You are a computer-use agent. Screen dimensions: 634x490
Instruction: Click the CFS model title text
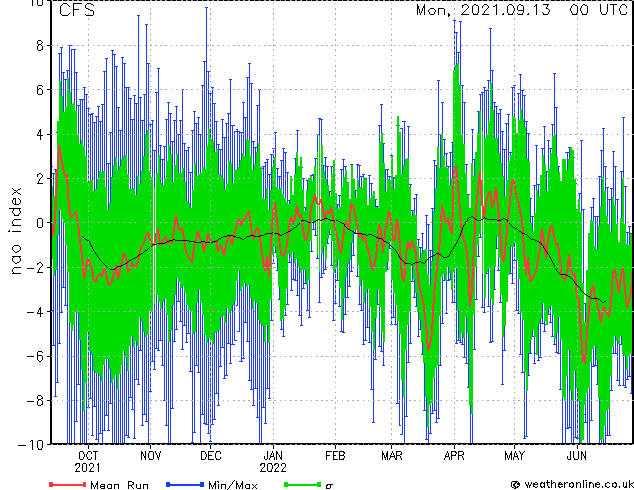coord(77,10)
